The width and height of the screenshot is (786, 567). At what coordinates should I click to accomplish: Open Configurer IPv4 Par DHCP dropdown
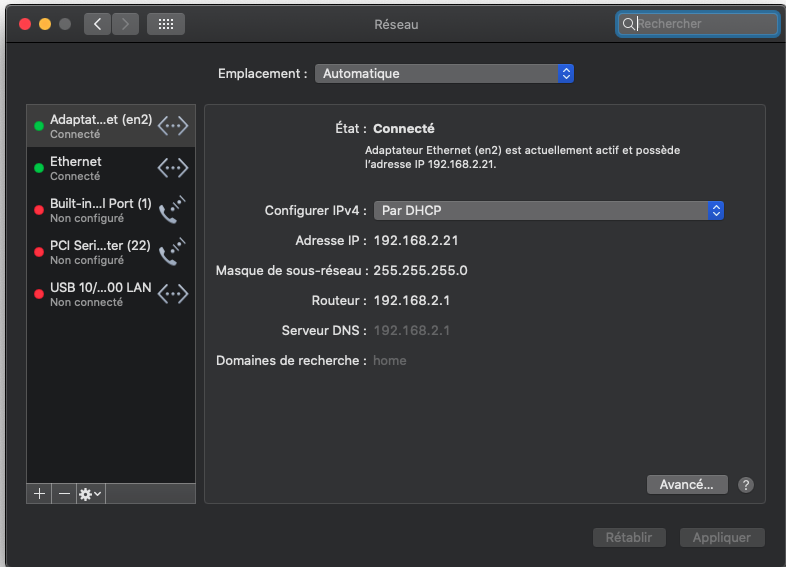[x=548, y=211]
